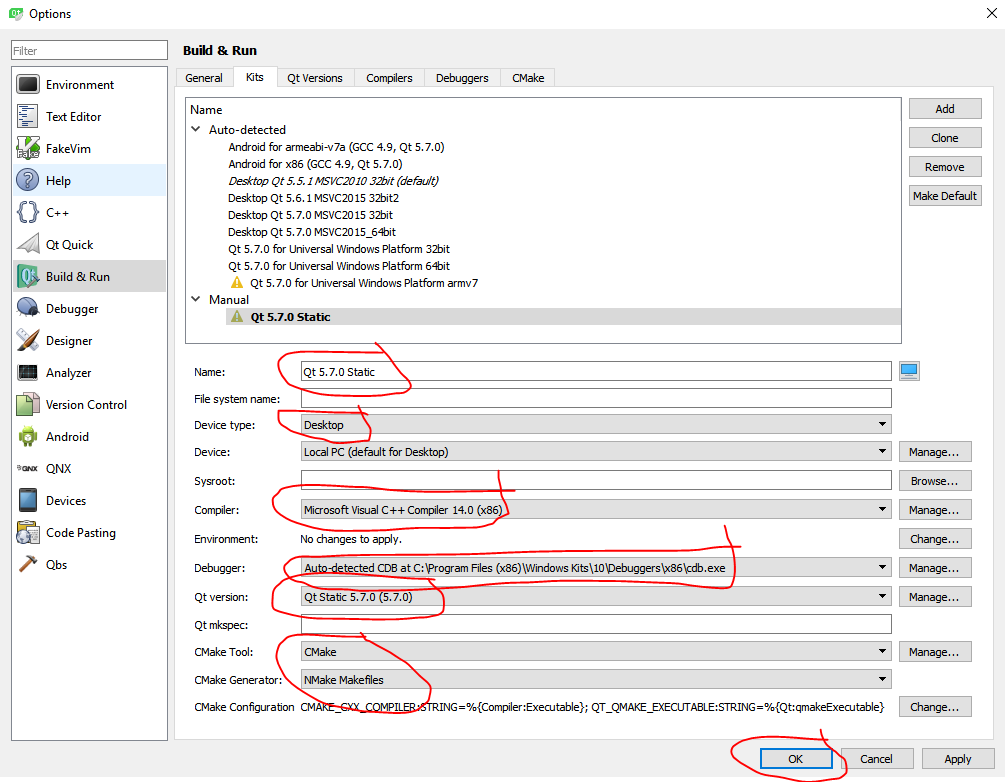Viewport: 1005px width, 782px height.
Task: Open the Device type dropdown
Action: coord(596,424)
